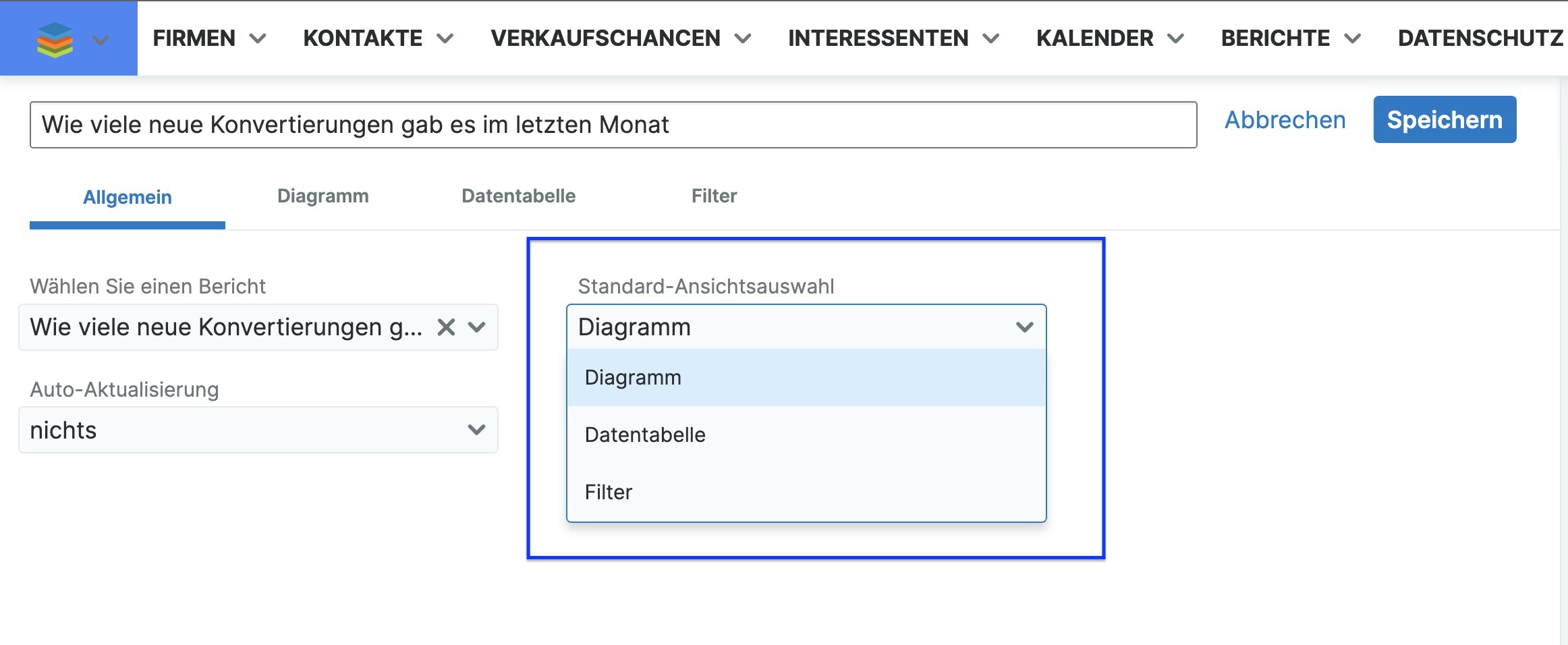Open the Filter tab
Screen dimensions: 1568x645
coord(714,196)
